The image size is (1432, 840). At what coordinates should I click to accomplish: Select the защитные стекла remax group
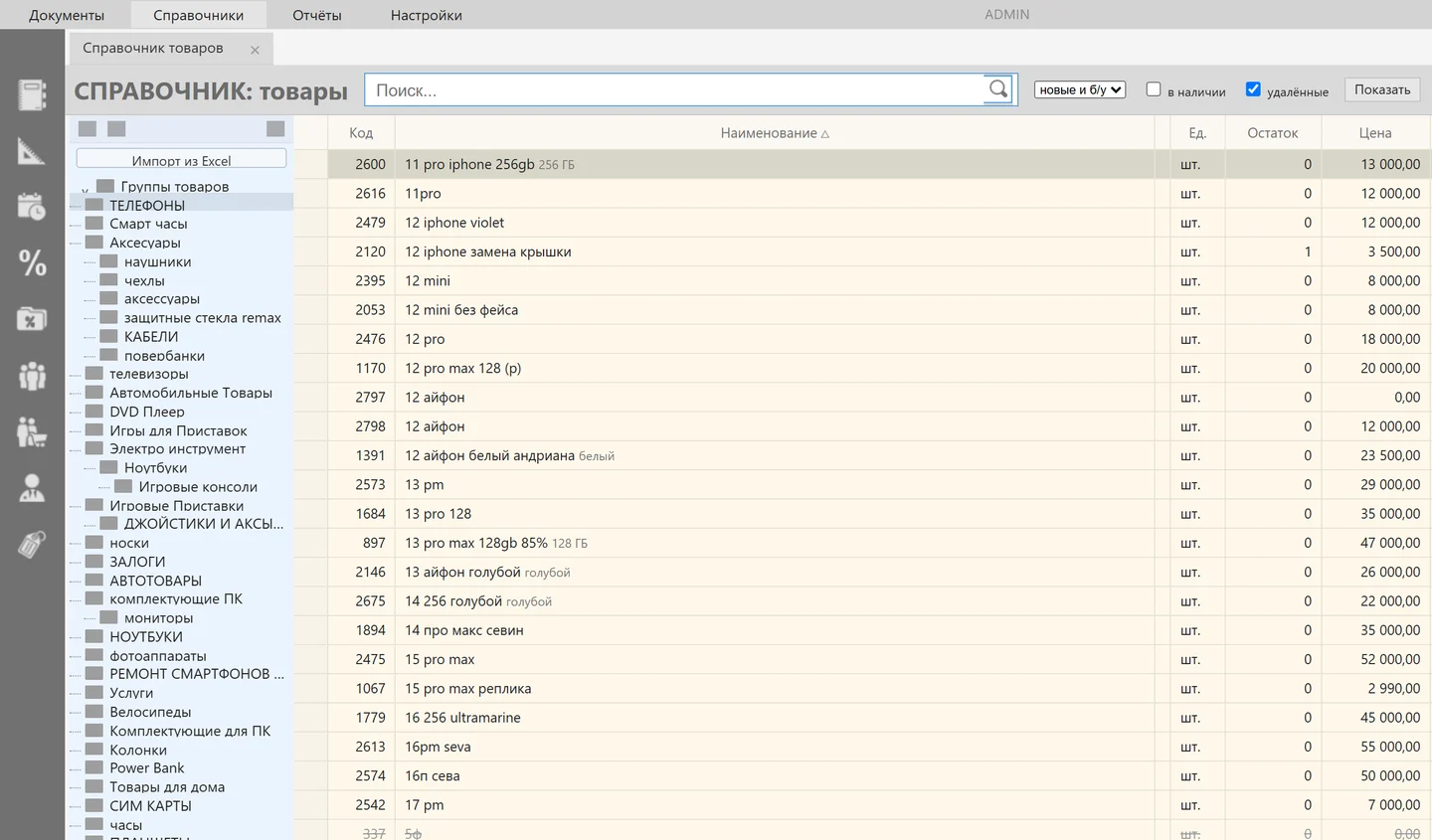click(203, 318)
